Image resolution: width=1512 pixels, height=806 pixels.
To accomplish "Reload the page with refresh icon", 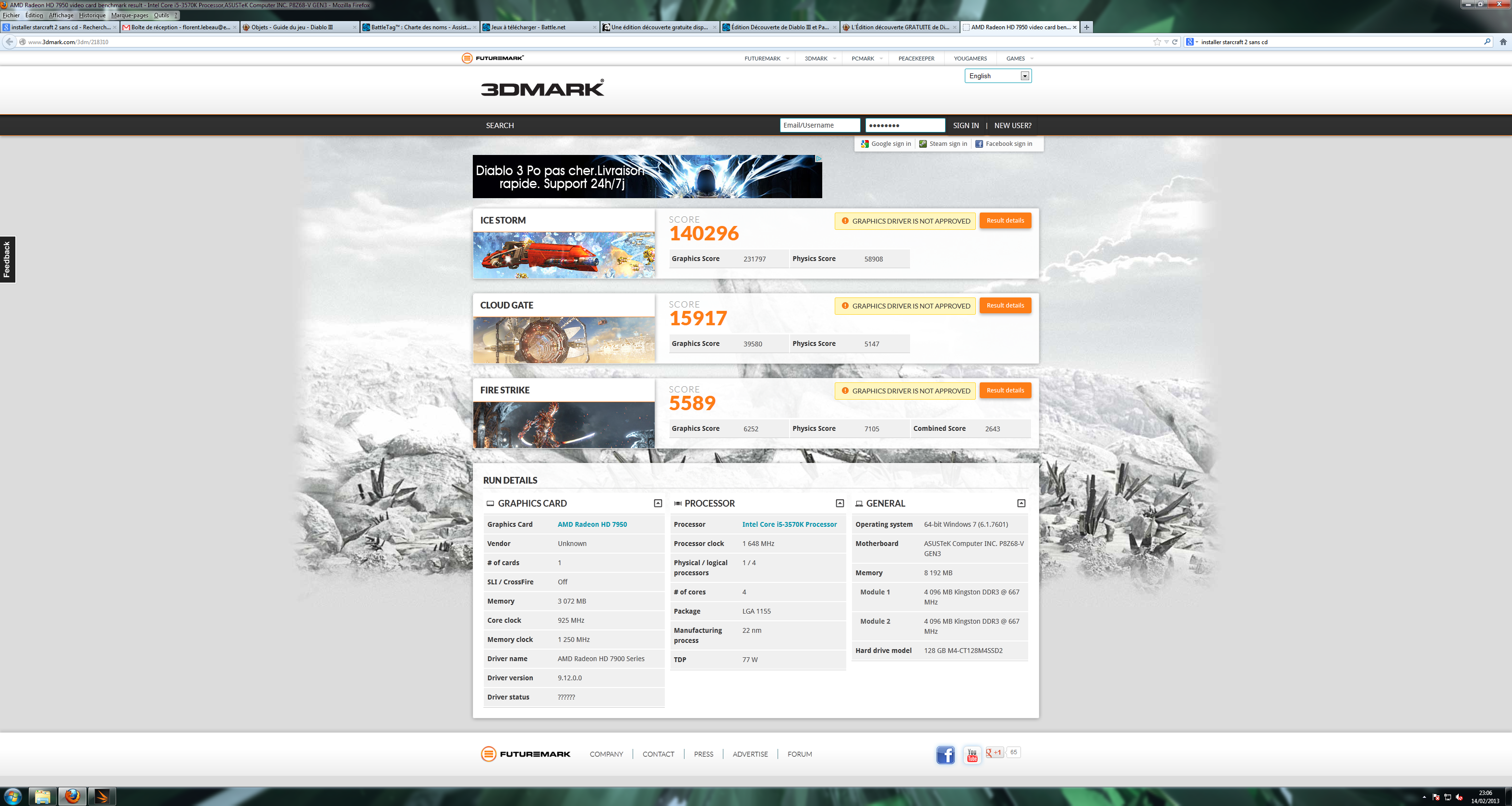I will pos(1175,42).
